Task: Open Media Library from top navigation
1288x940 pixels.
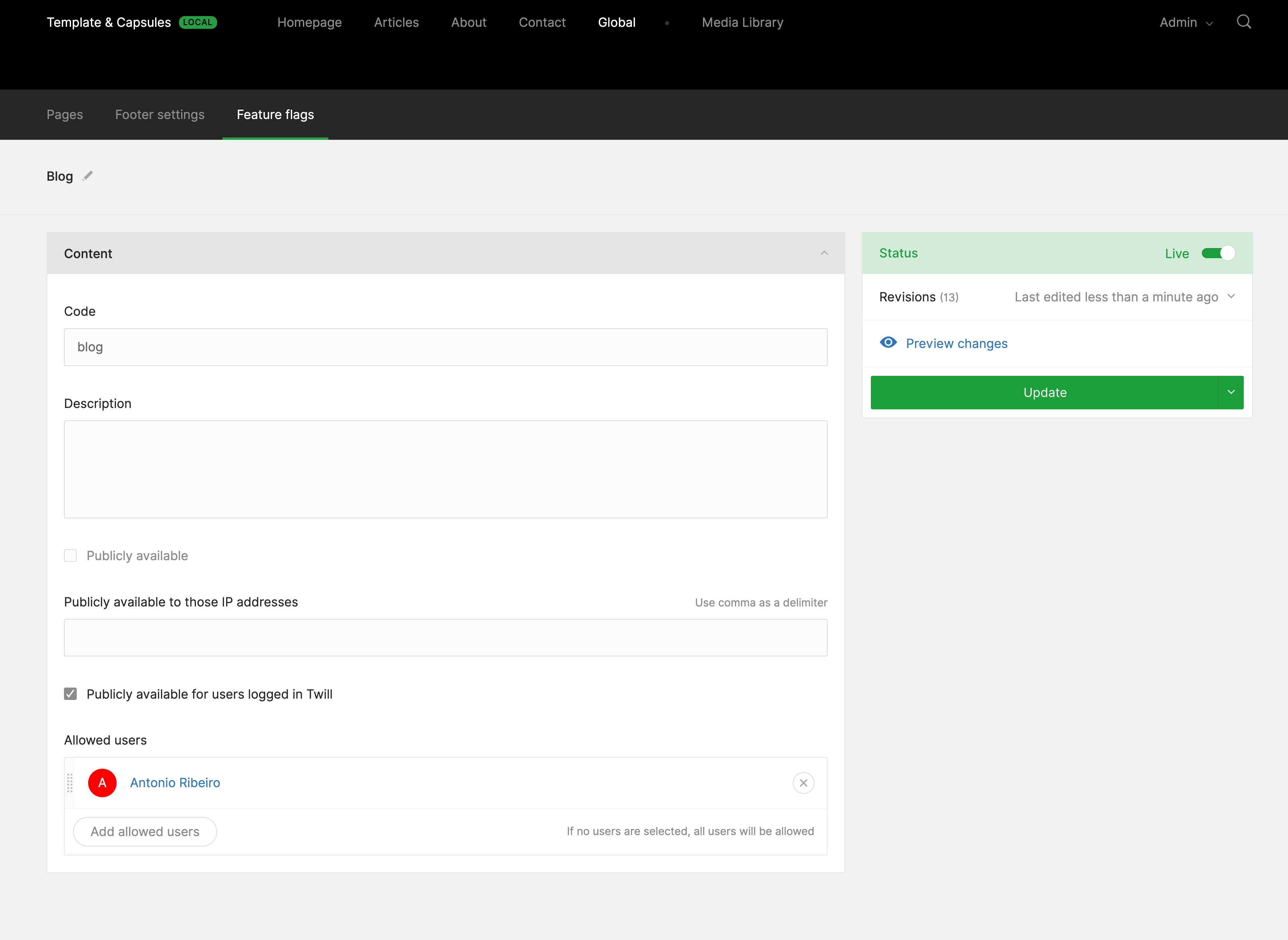Action: click(x=742, y=22)
